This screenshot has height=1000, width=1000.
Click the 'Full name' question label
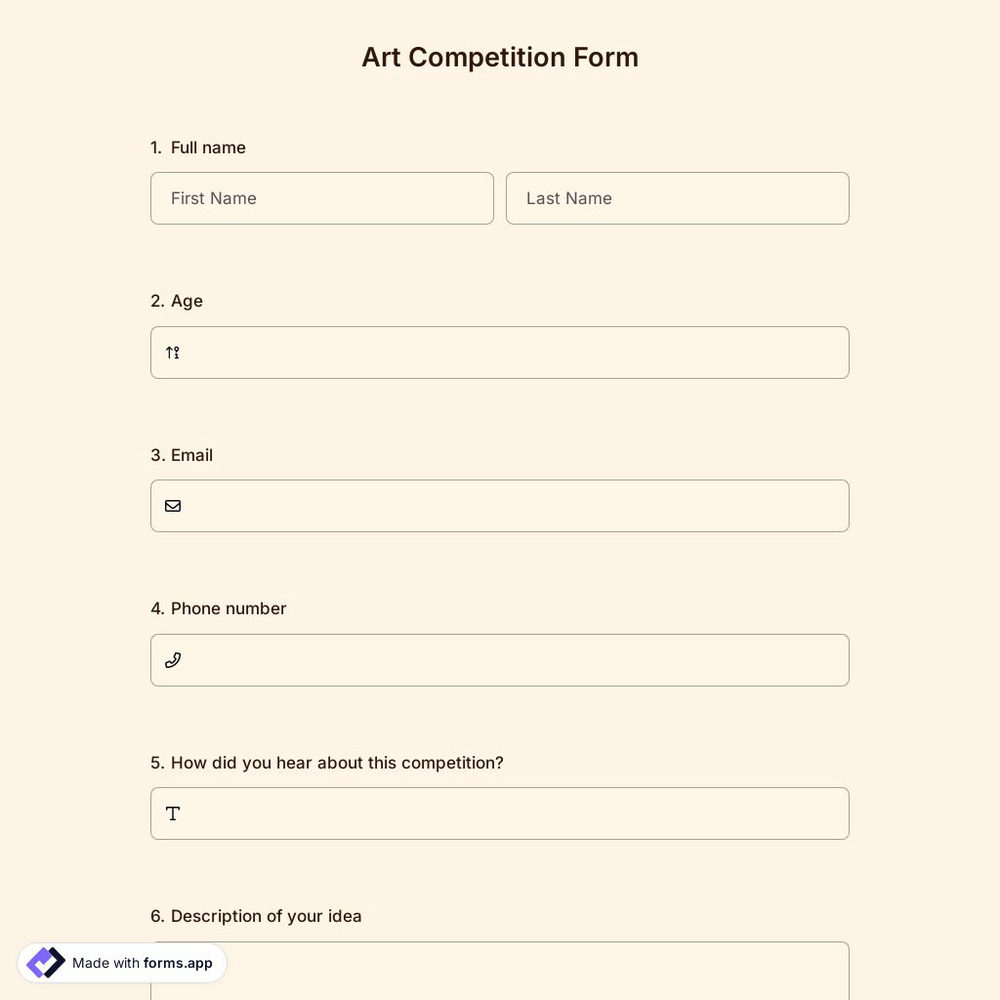point(207,147)
